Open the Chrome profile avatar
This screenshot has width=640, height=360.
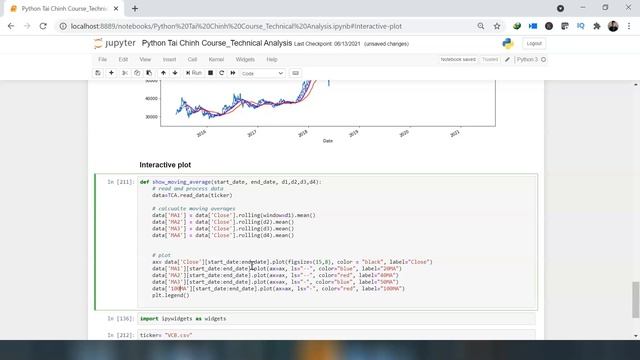[x=613, y=26]
